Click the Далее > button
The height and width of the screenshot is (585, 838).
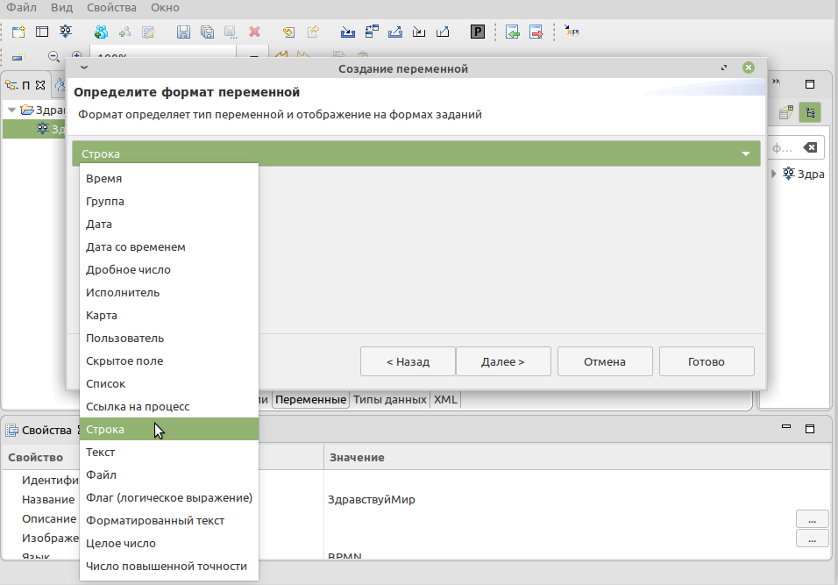pos(503,362)
